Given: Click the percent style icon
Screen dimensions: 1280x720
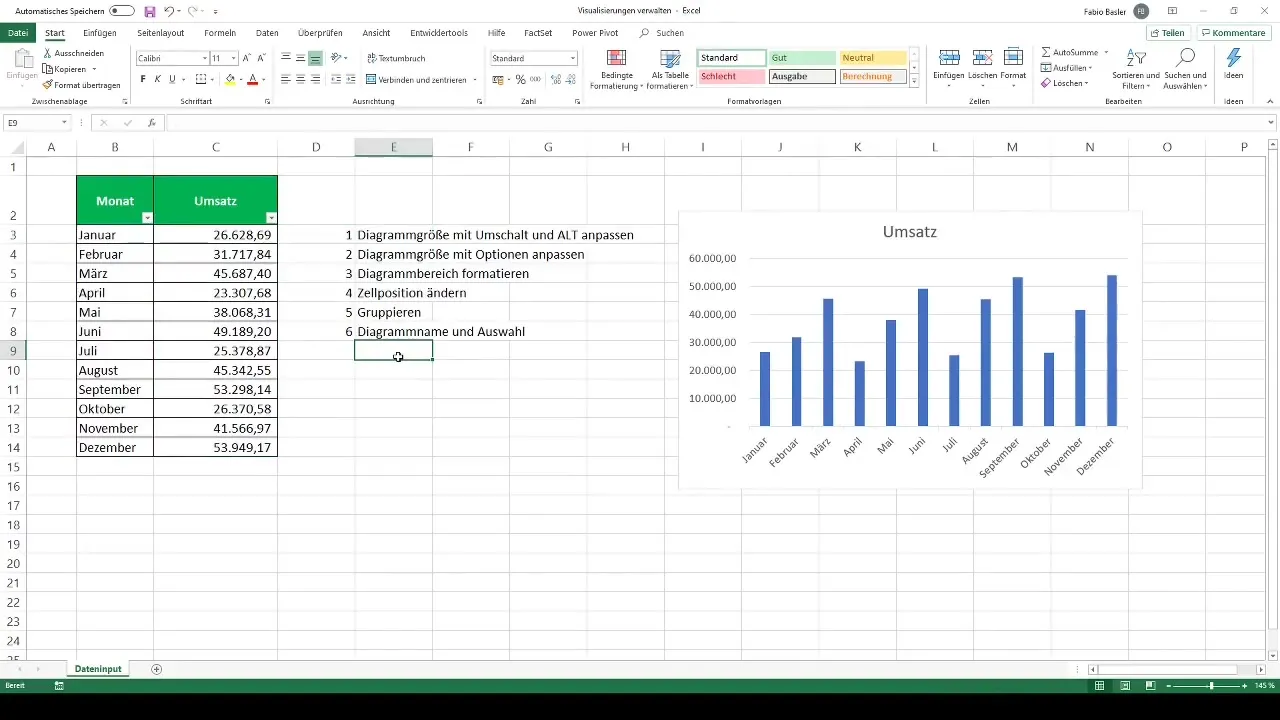Looking at the screenshot, I should 520,79.
